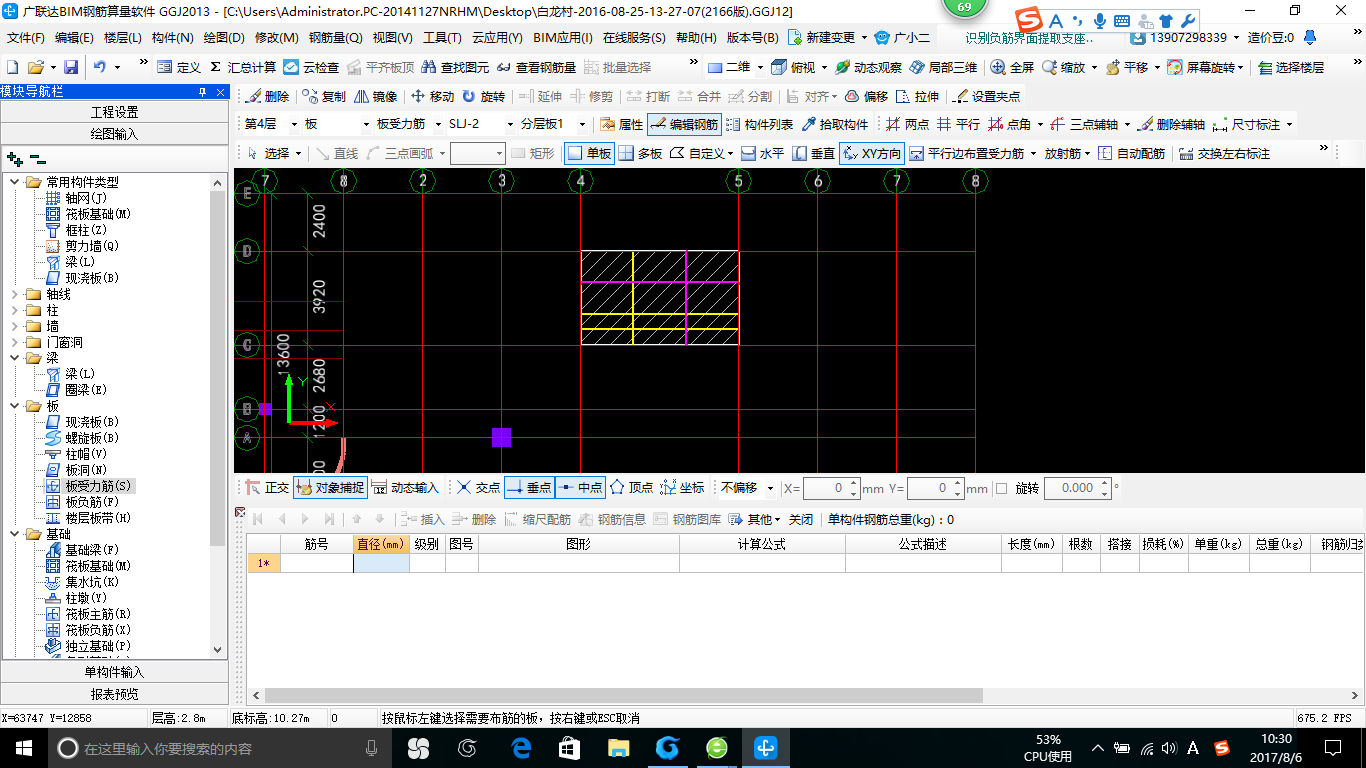Select 单板 single slab mode

589,153
